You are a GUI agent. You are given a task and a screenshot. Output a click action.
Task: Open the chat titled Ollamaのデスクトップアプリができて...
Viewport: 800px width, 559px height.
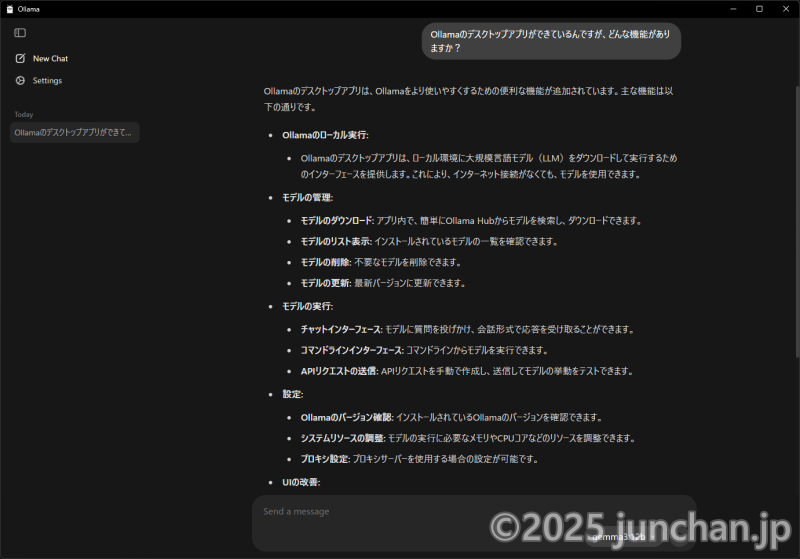pyautogui.click(x=74, y=133)
